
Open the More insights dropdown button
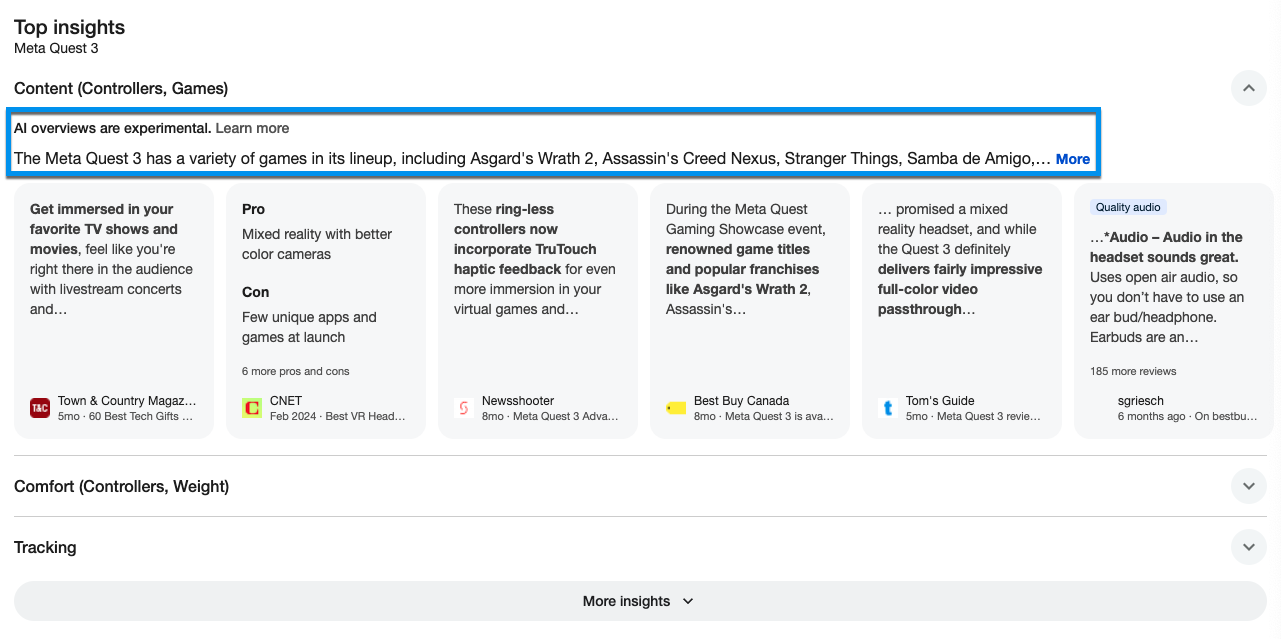point(640,601)
